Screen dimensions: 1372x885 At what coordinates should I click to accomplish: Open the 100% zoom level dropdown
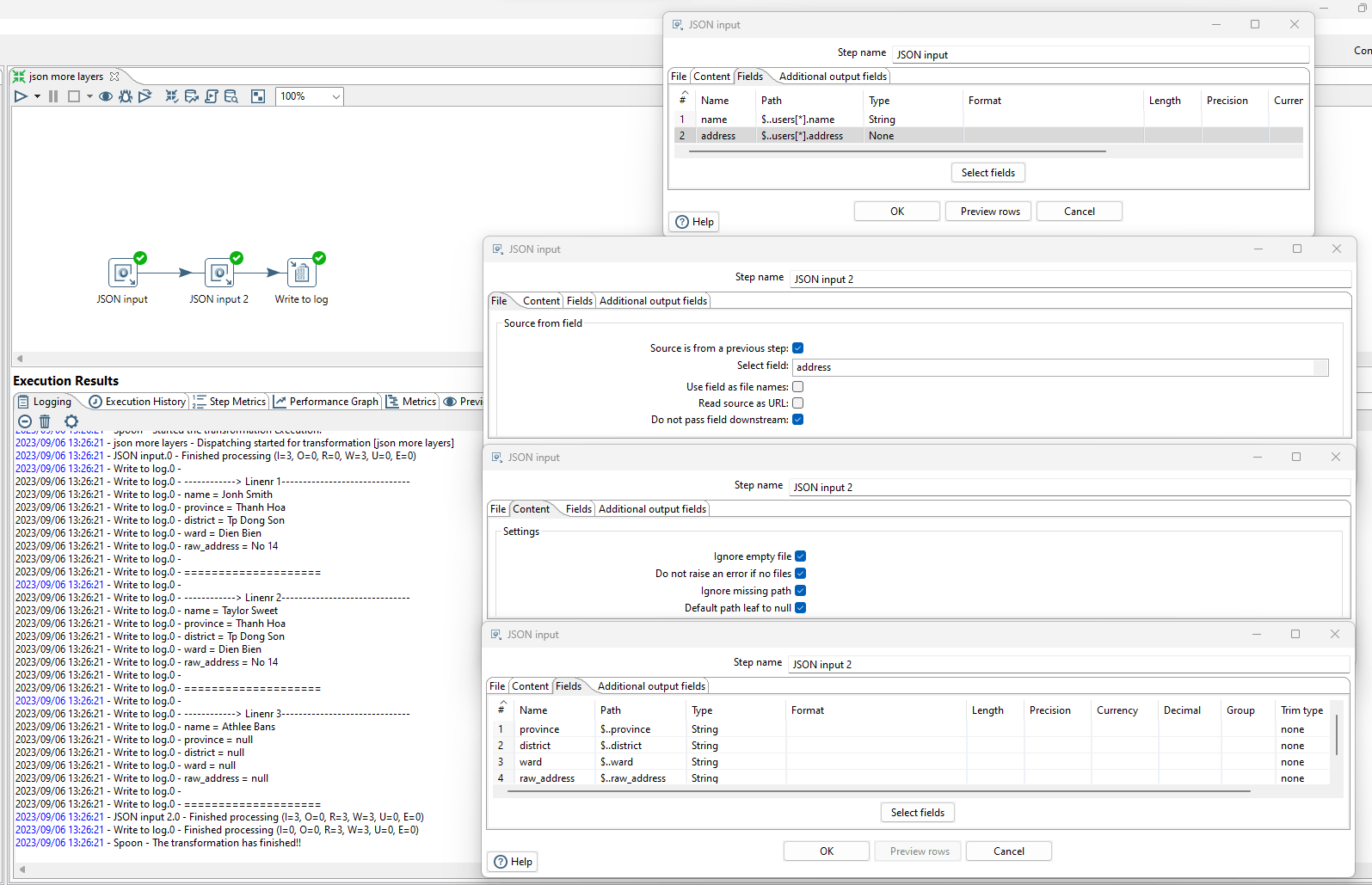pyautogui.click(x=335, y=96)
